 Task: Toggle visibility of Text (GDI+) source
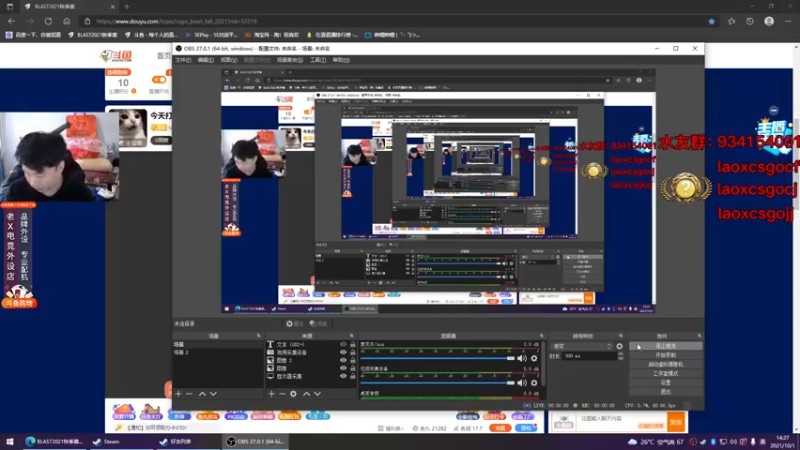[343, 344]
